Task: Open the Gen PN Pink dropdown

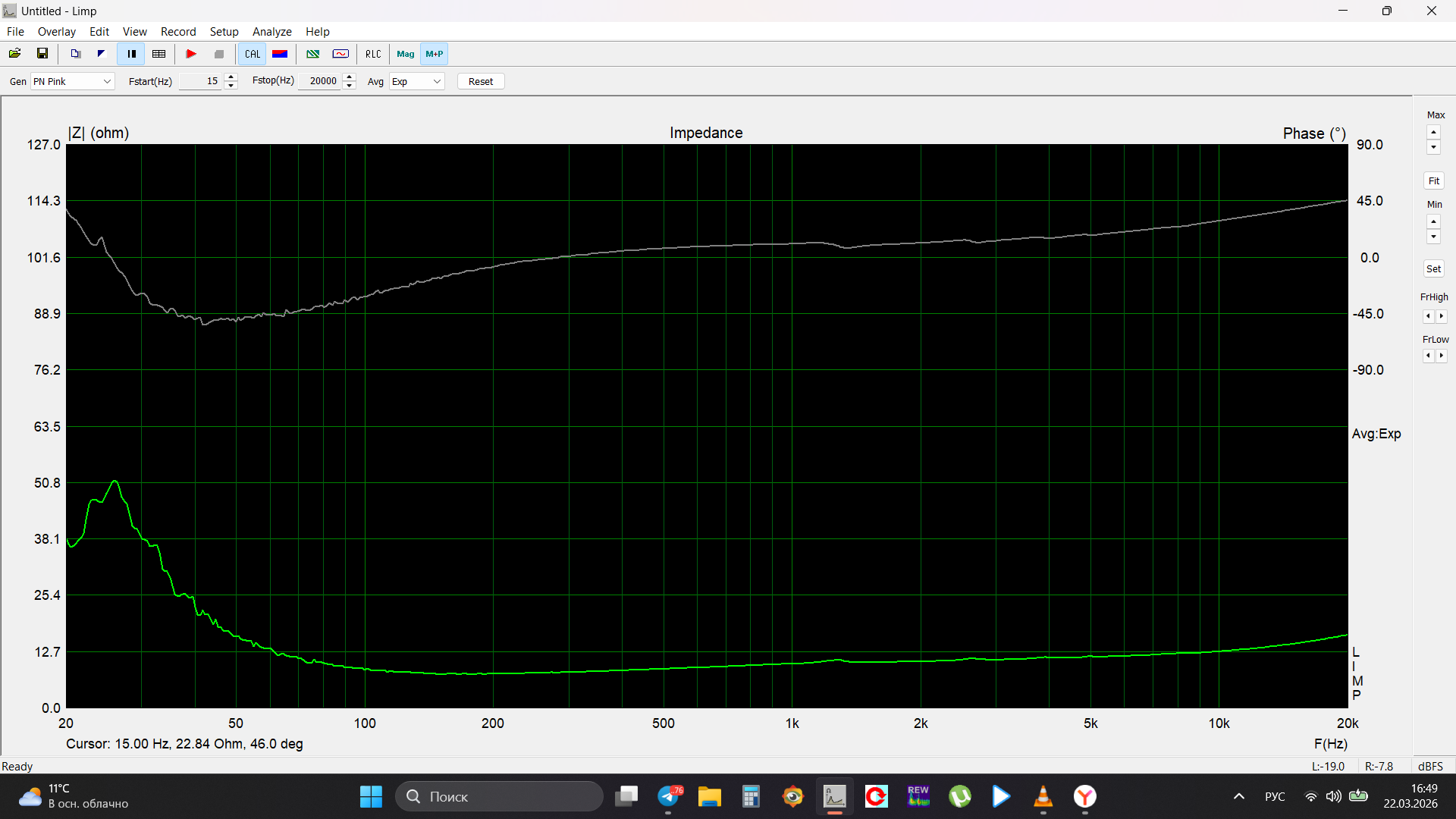Action: [x=73, y=81]
